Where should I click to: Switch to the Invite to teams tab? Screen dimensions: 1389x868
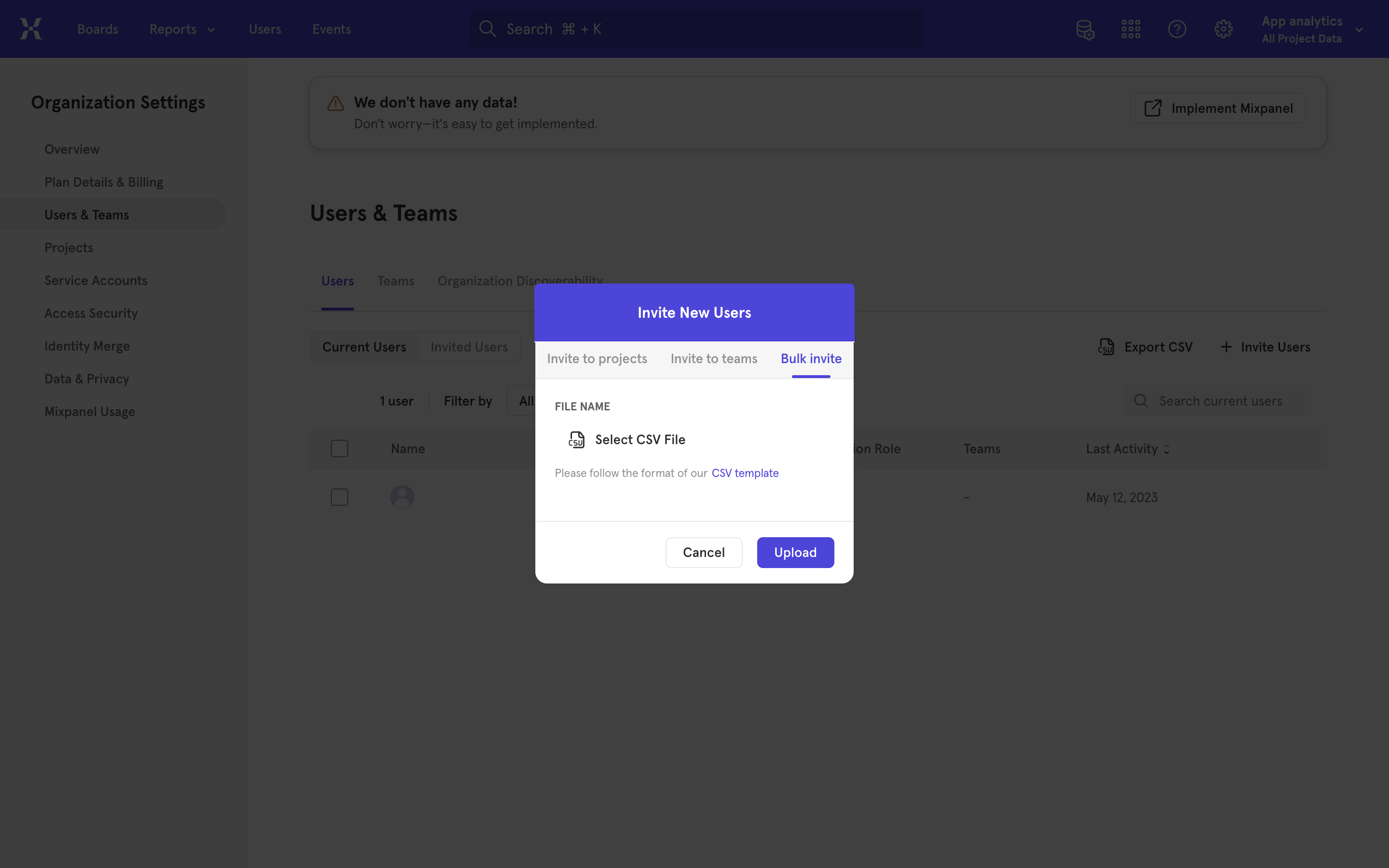713,359
